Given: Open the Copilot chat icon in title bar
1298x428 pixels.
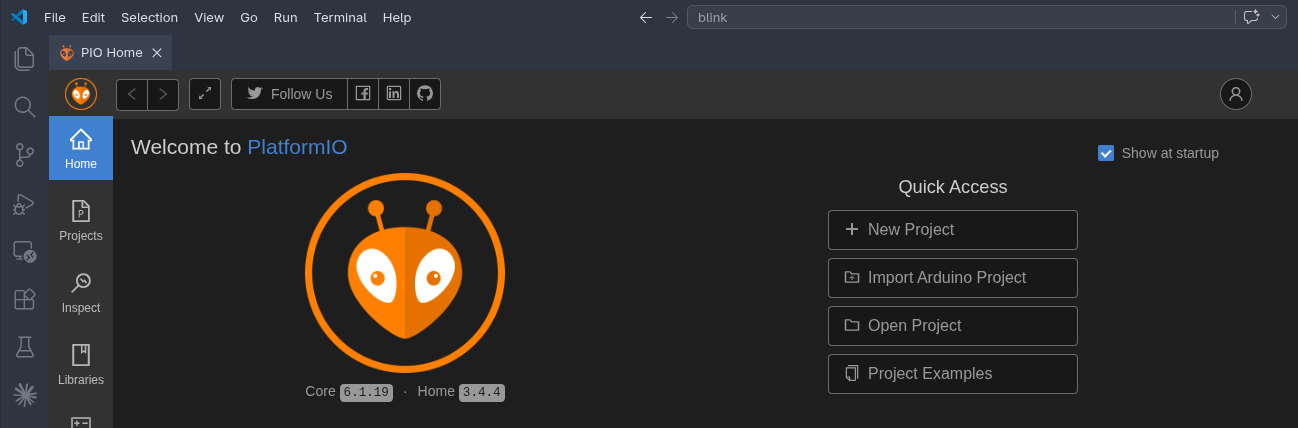Looking at the screenshot, I should 1251,17.
